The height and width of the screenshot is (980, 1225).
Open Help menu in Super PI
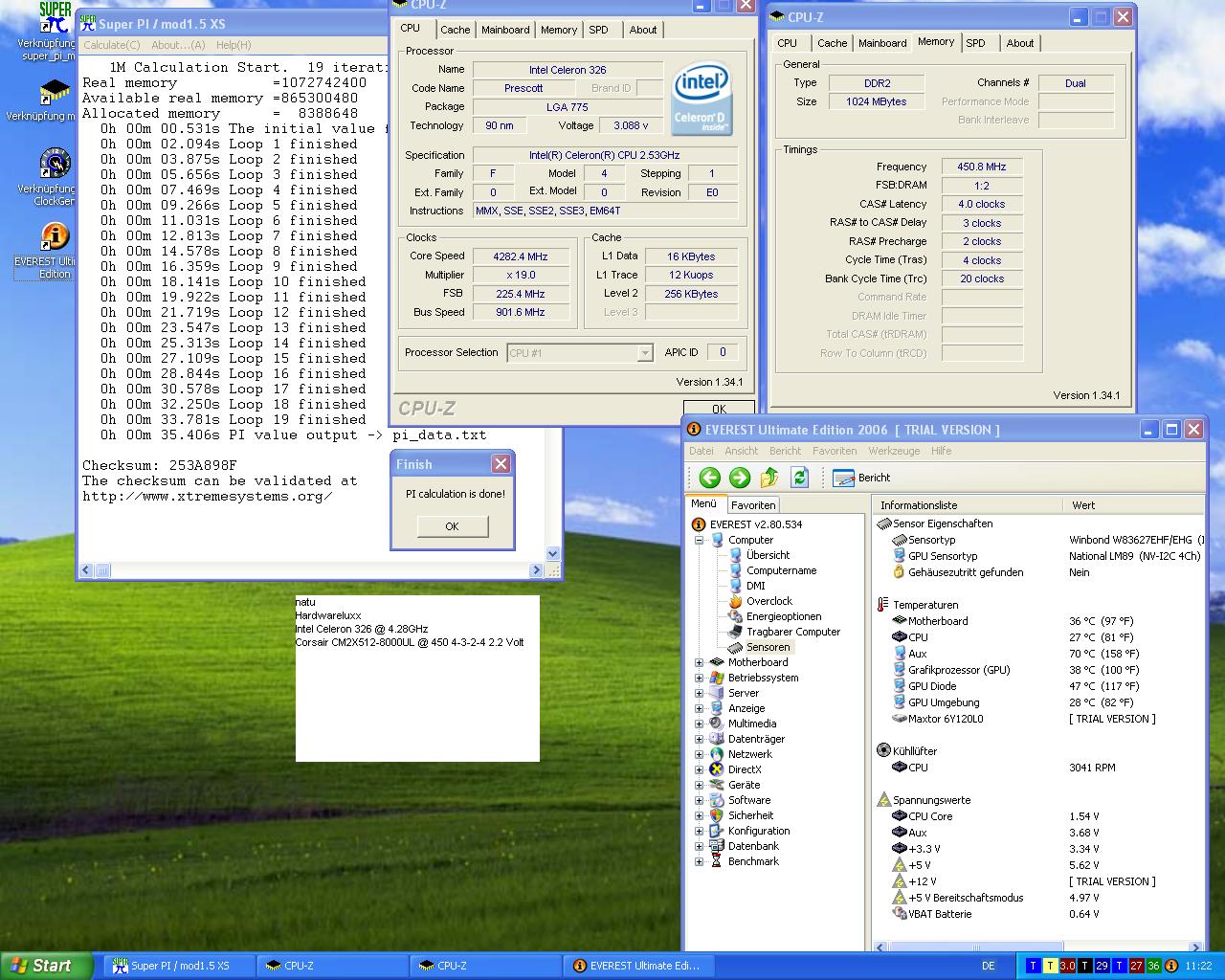(x=234, y=45)
